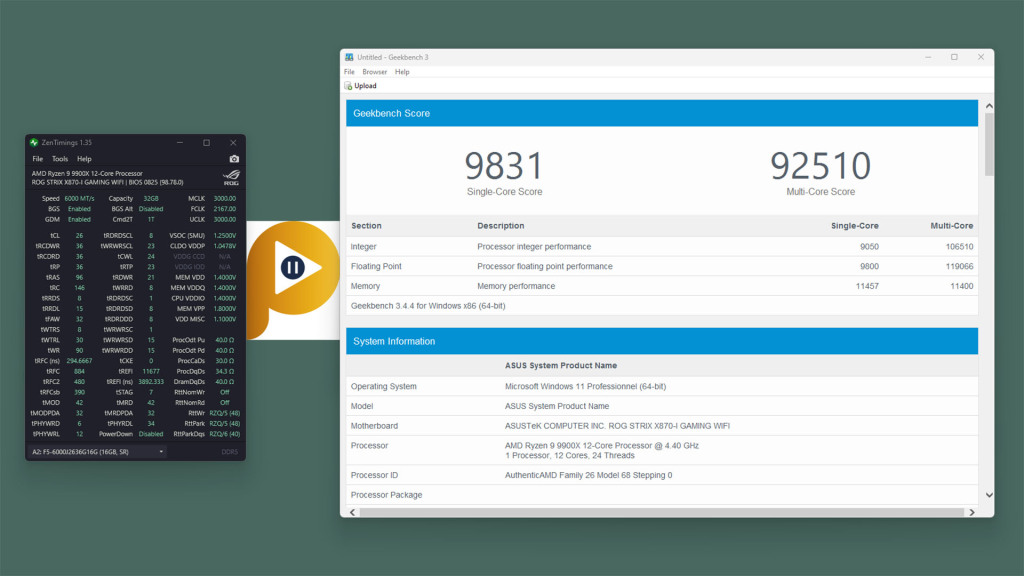Click the ZenTimings screenshot camera icon
The image size is (1024, 576).
(234, 159)
